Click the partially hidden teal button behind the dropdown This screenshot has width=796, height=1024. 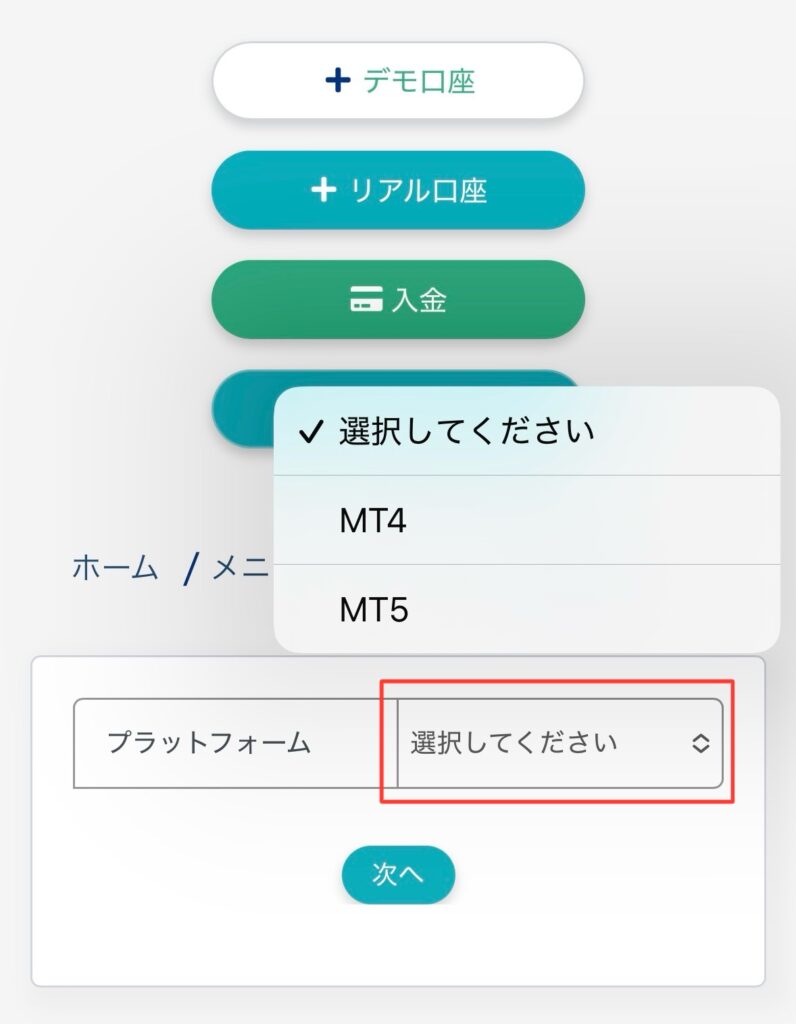coord(243,408)
